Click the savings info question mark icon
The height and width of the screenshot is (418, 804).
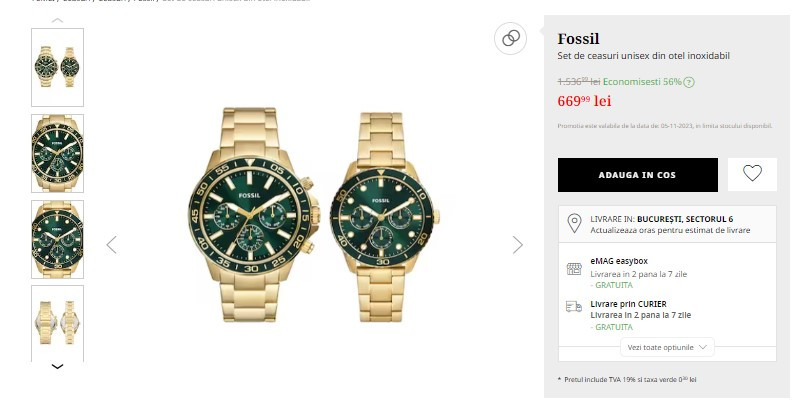pos(689,82)
